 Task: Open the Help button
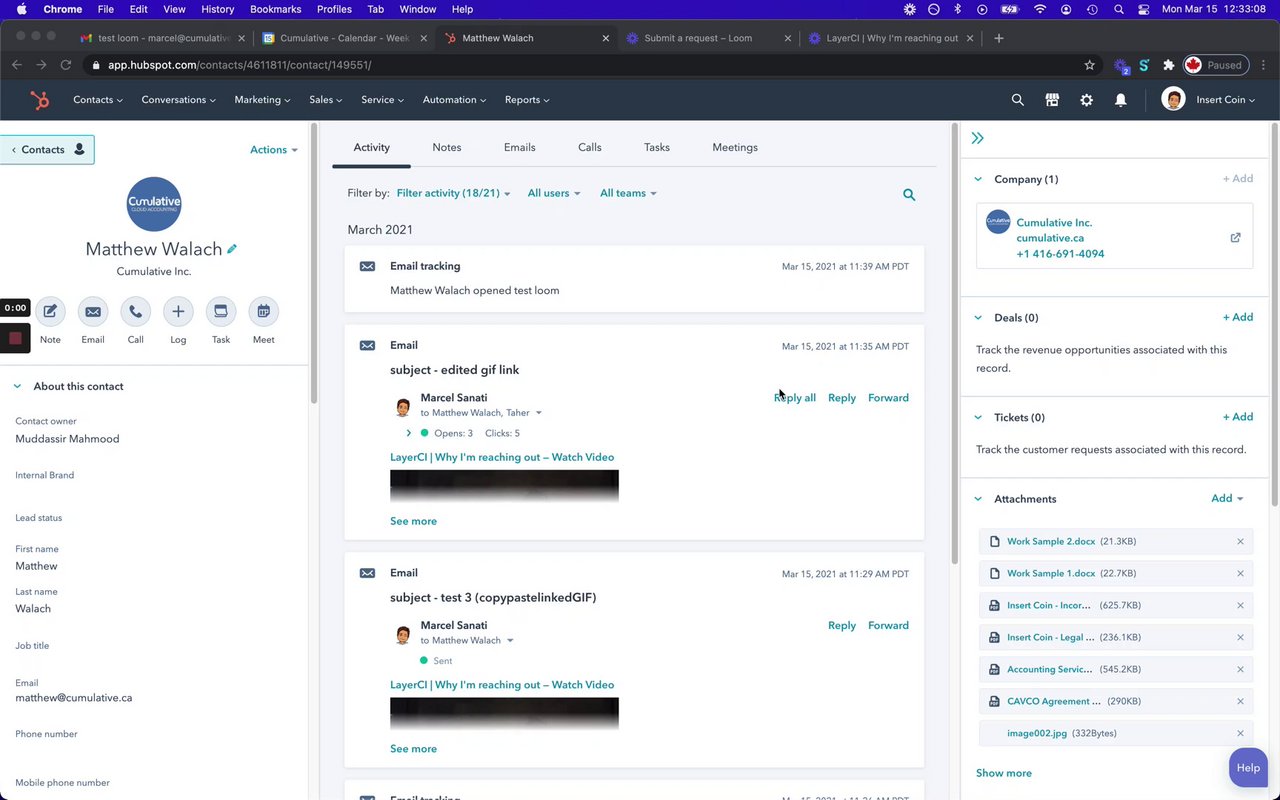coord(1248,768)
